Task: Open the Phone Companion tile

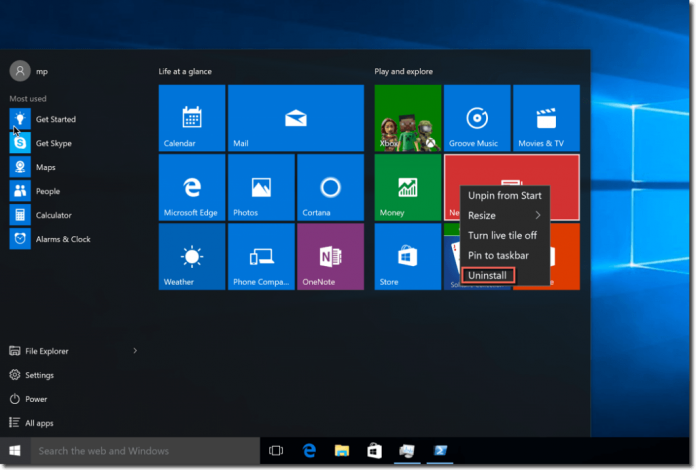Action: coord(261,257)
